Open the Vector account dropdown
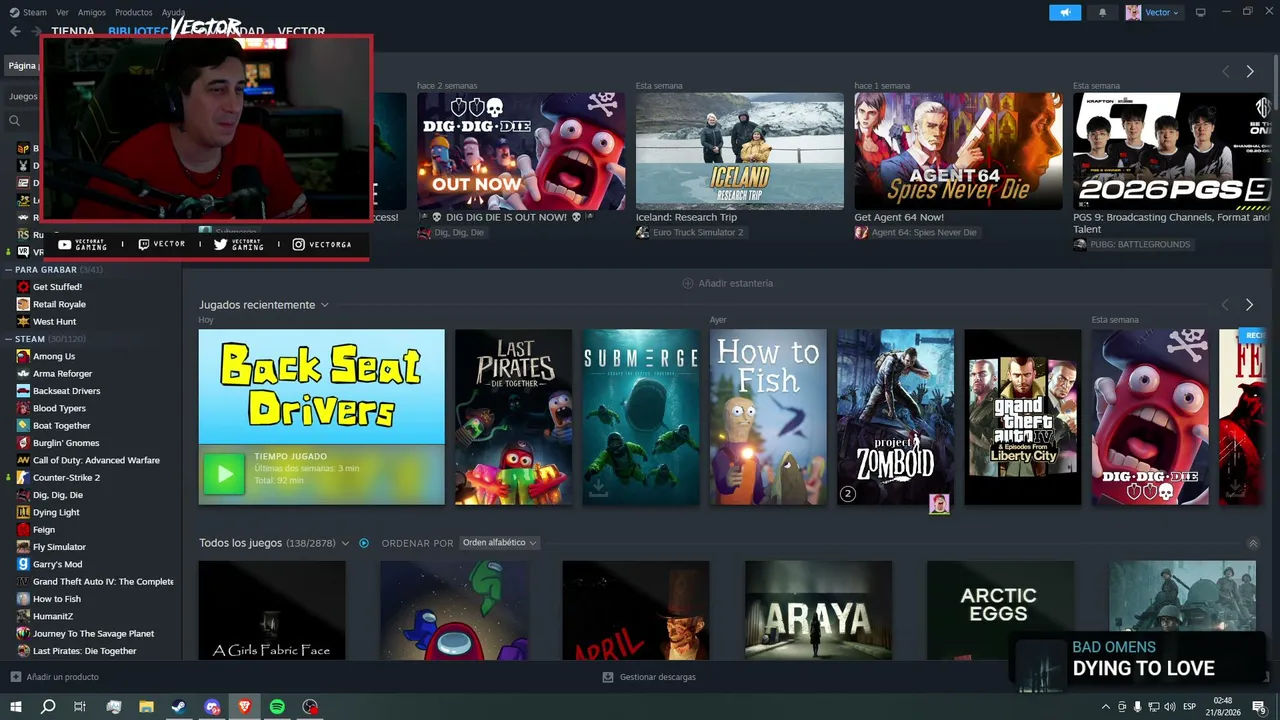The height and width of the screenshot is (720, 1280). point(1153,12)
